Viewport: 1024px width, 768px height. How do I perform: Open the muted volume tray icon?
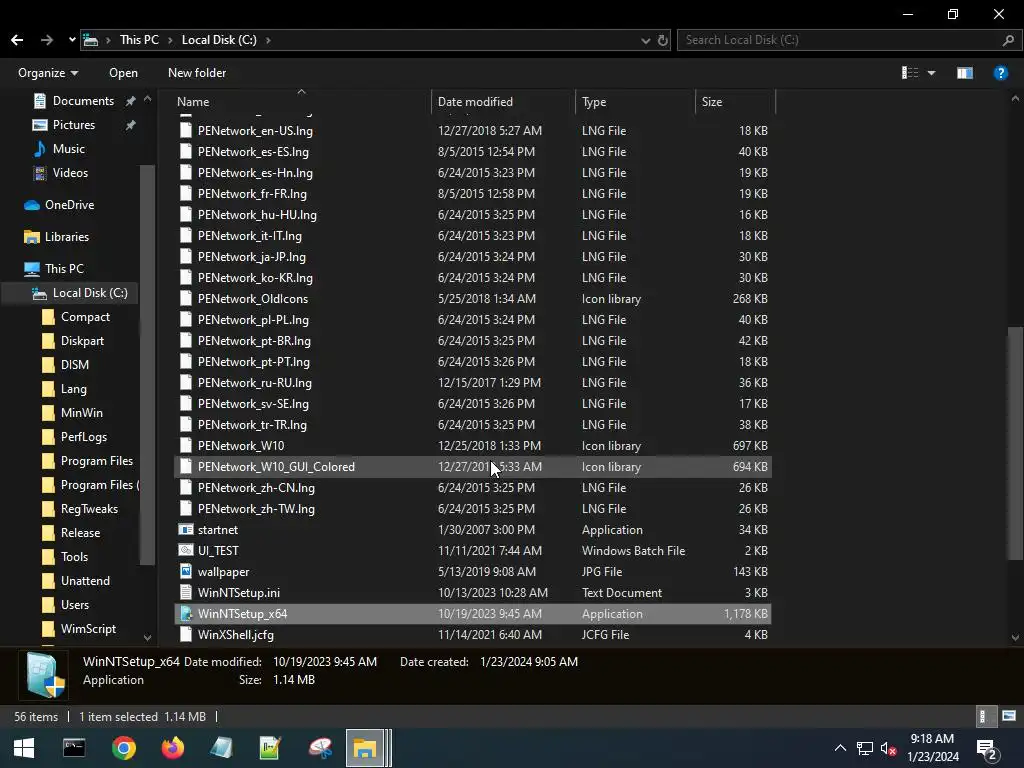[x=888, y=749]
